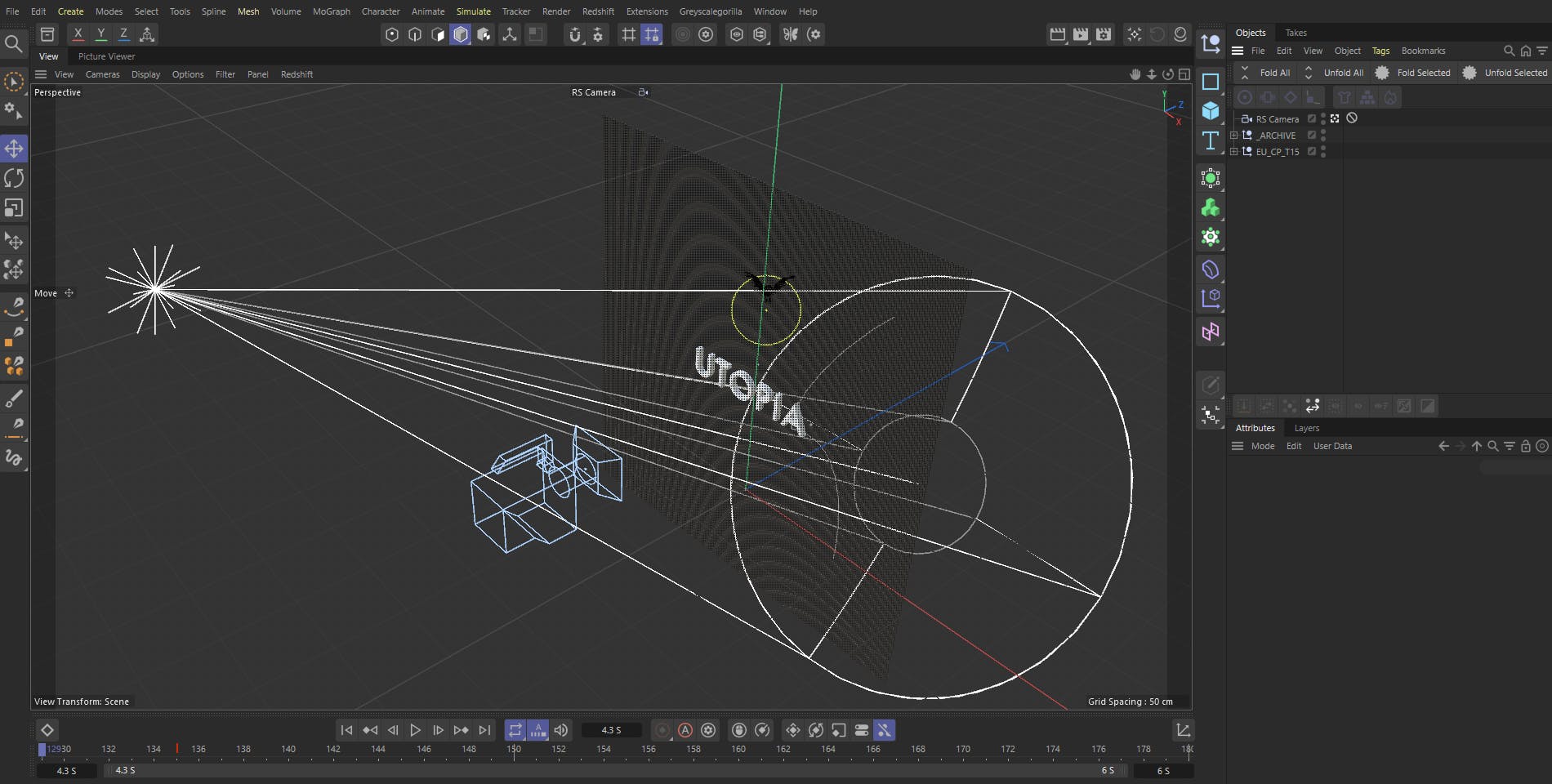Expand the EU_CP_T15 object tree
Screen dimensions: 1552x784
coord(1234,152)
